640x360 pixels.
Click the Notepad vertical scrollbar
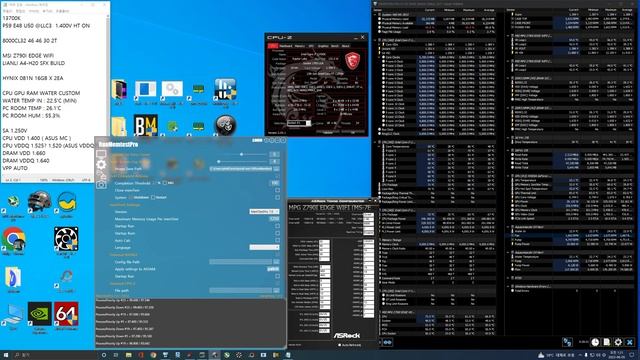[x=108, y=95]
